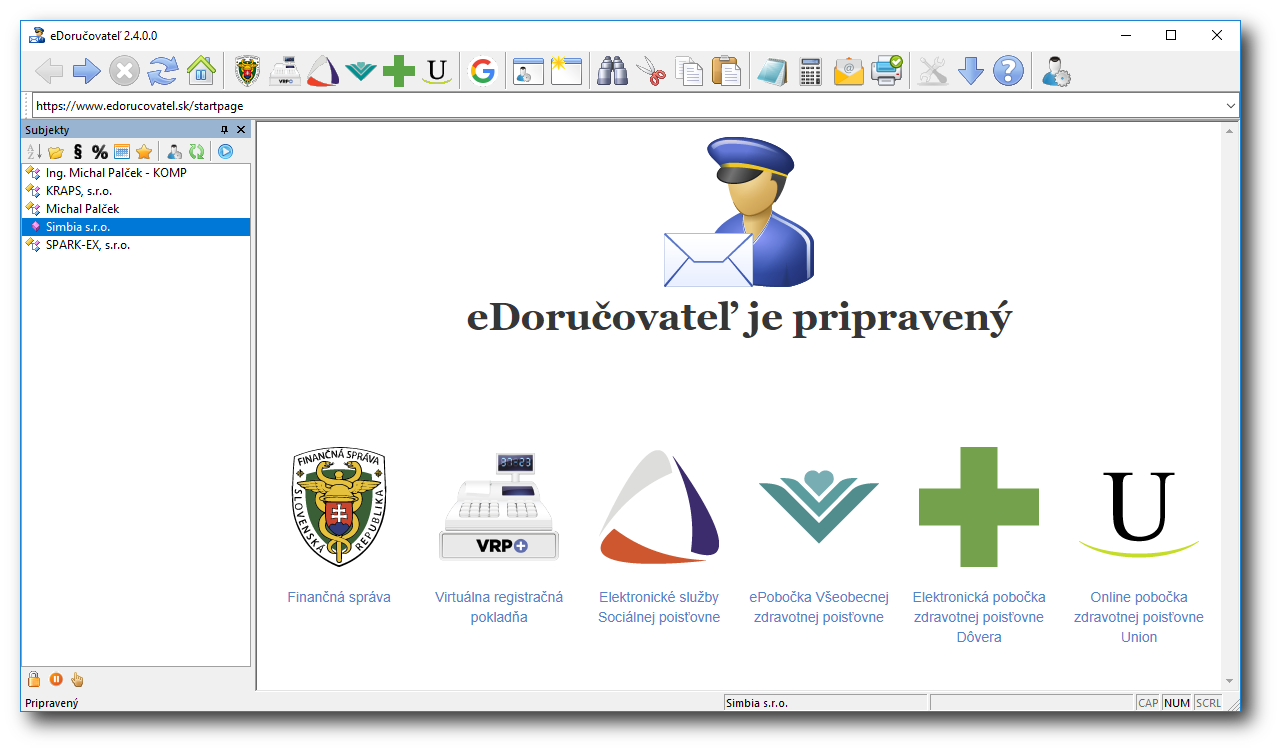Click the status bar Simbia s.r.o. text

pyautogui.click(x=757, y=703)
